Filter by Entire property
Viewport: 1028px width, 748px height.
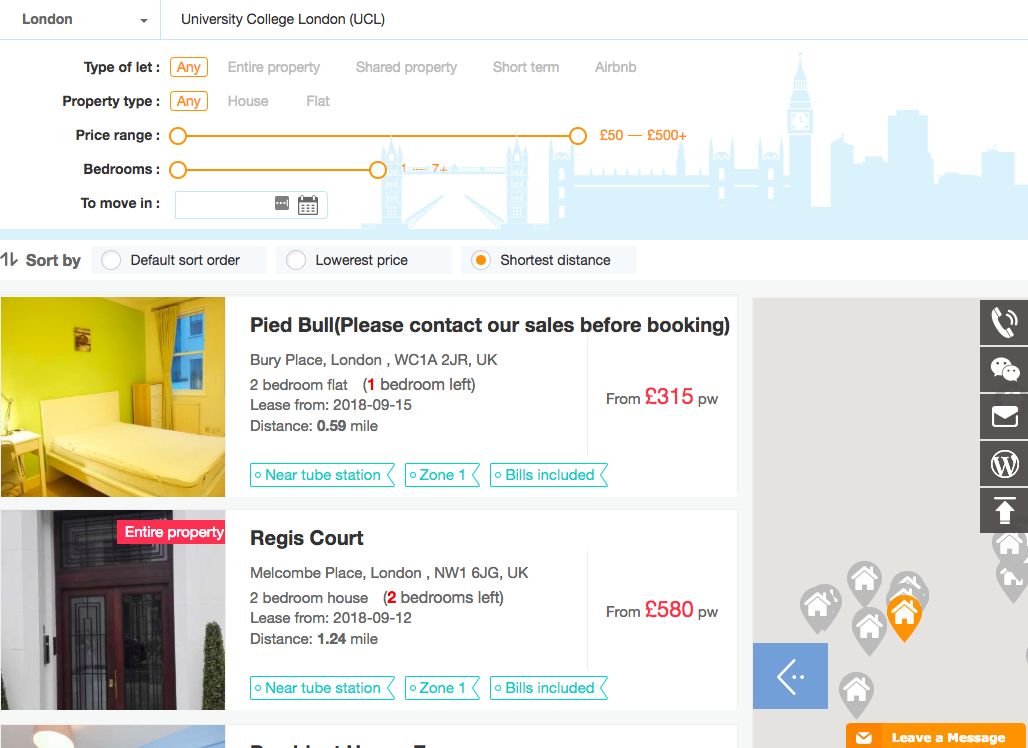click(273, 67)
